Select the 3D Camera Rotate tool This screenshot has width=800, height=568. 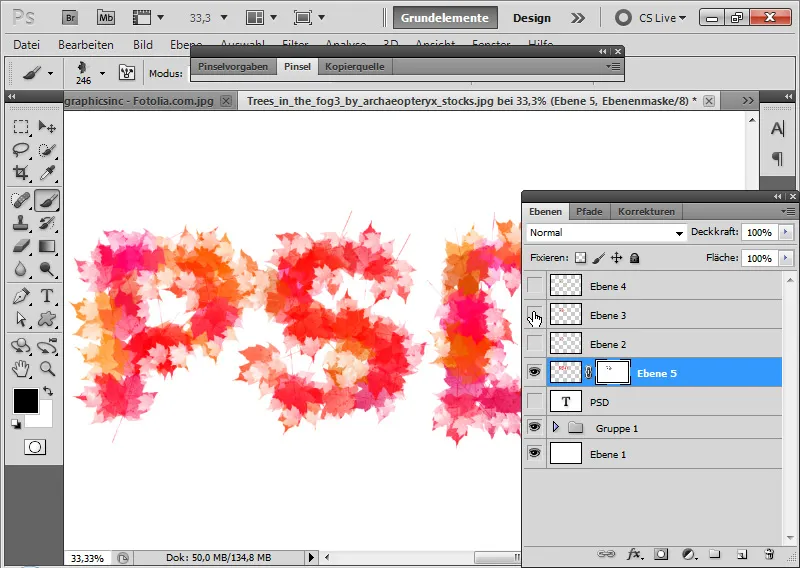pyautogui.click(x=47, y=346)
